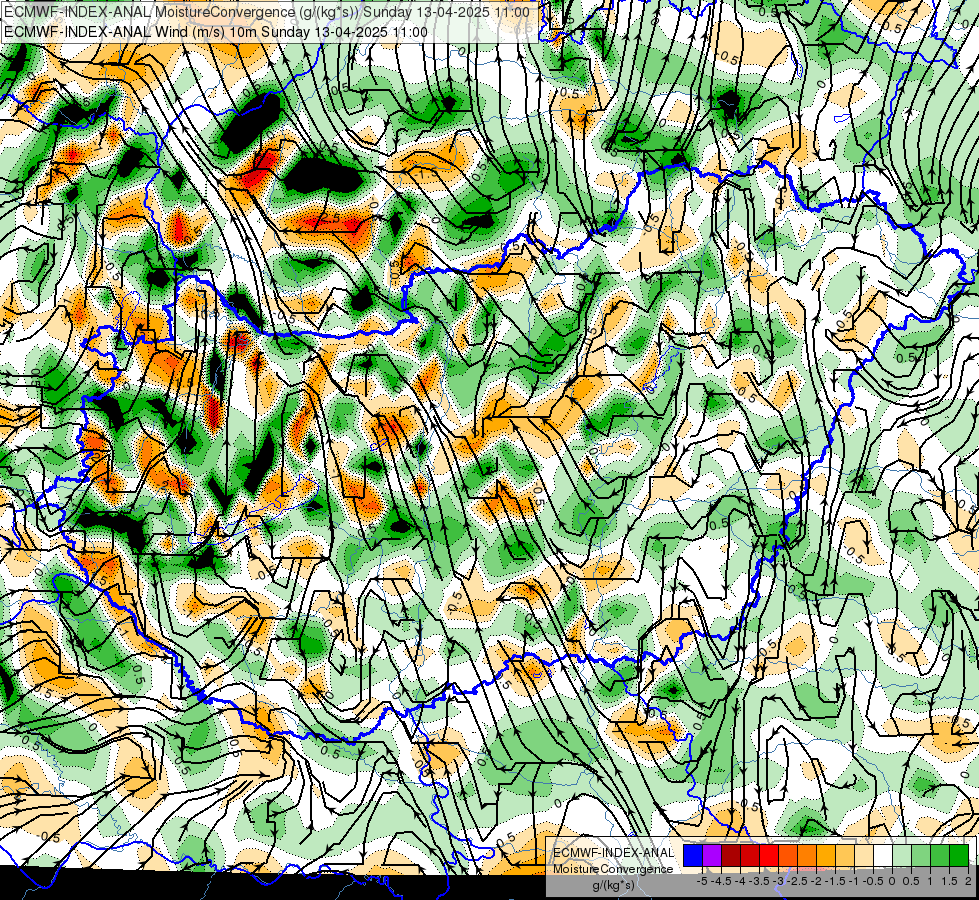979x900 pixels.
Task: Click 'ECMWF-INDEX-ANAL' label in the legend
Action: [x=613, y=853]
